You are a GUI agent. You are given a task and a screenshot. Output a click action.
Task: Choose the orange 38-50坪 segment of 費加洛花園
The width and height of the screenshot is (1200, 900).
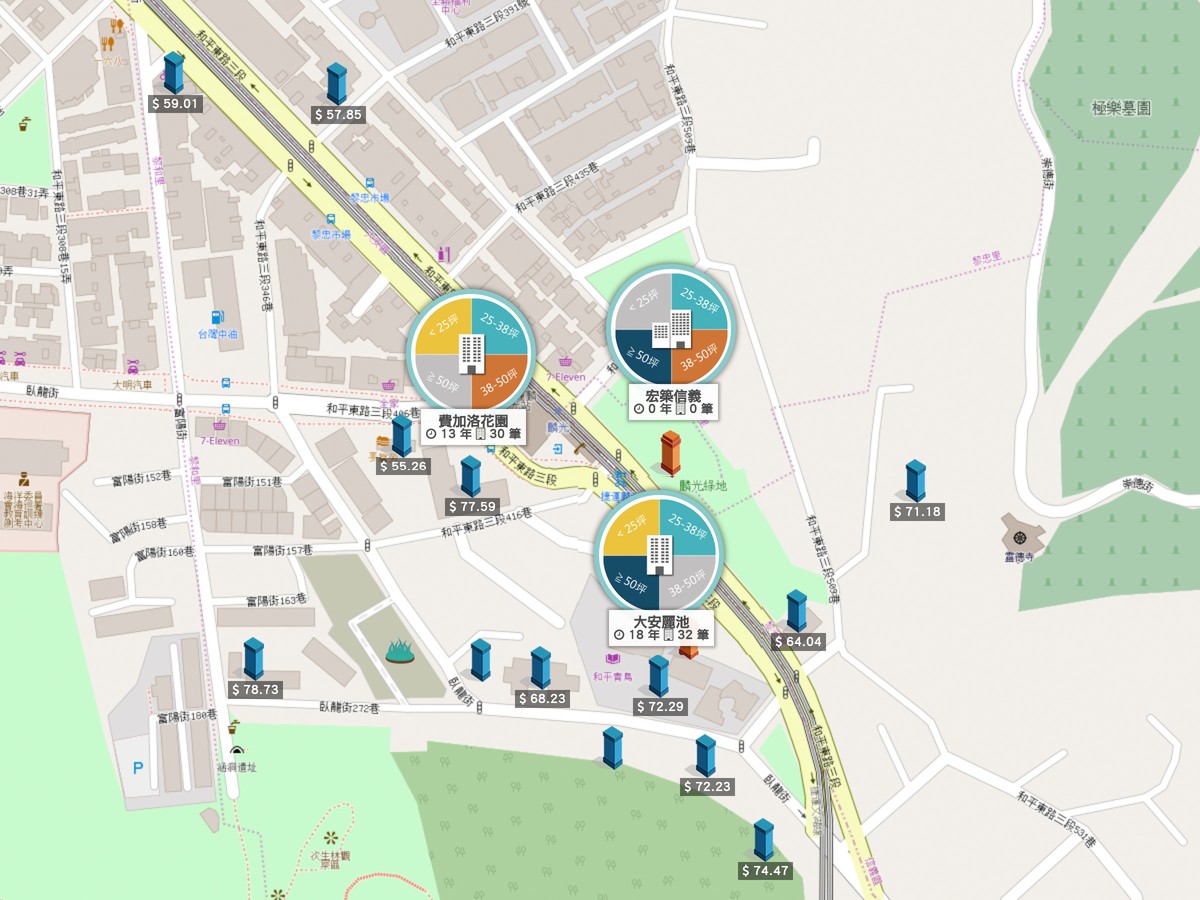pyautogui.click(x=500, y=381)
